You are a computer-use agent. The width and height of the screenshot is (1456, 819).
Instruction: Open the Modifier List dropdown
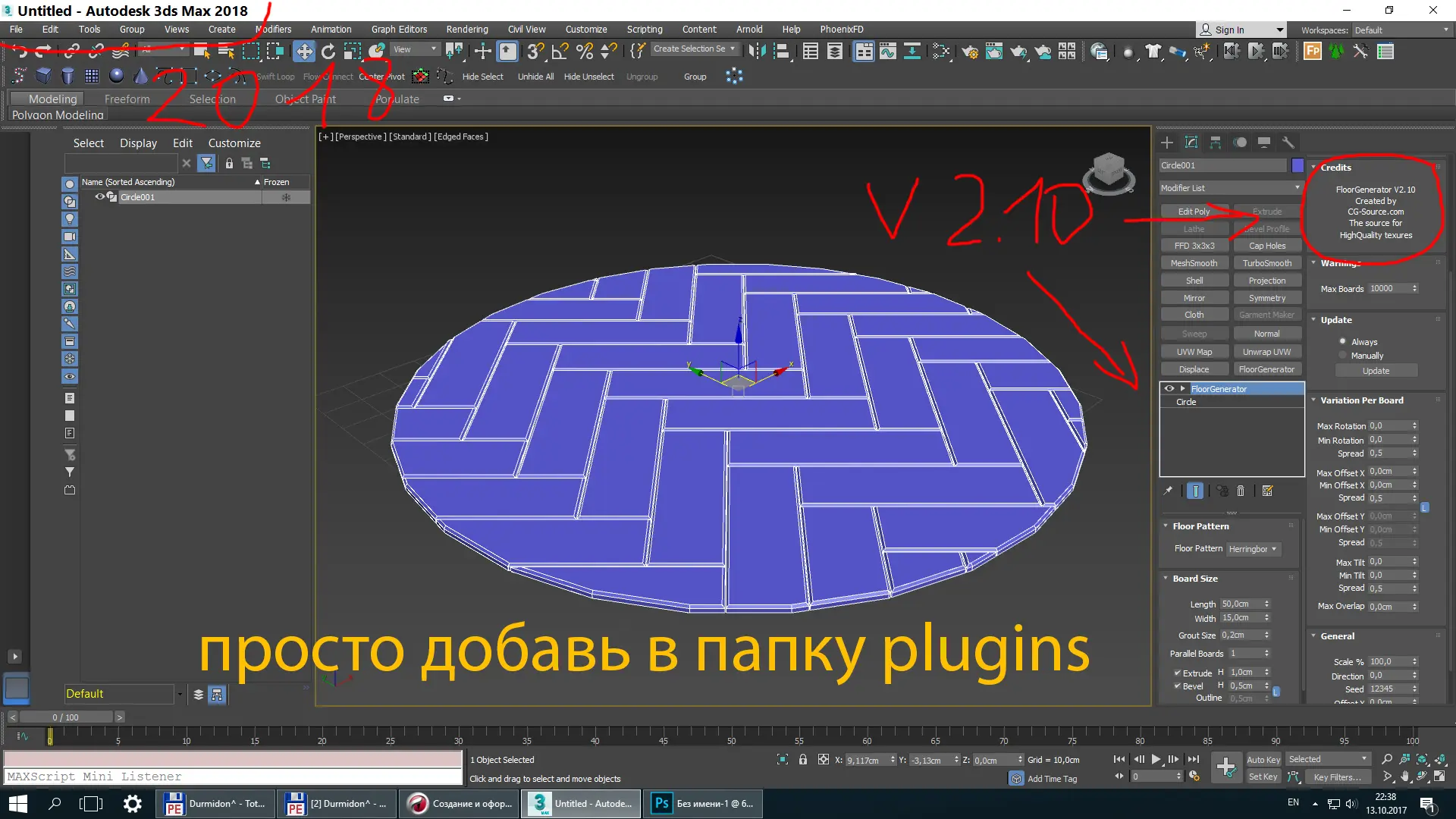pyautogui.click(x=1231, y=187)
